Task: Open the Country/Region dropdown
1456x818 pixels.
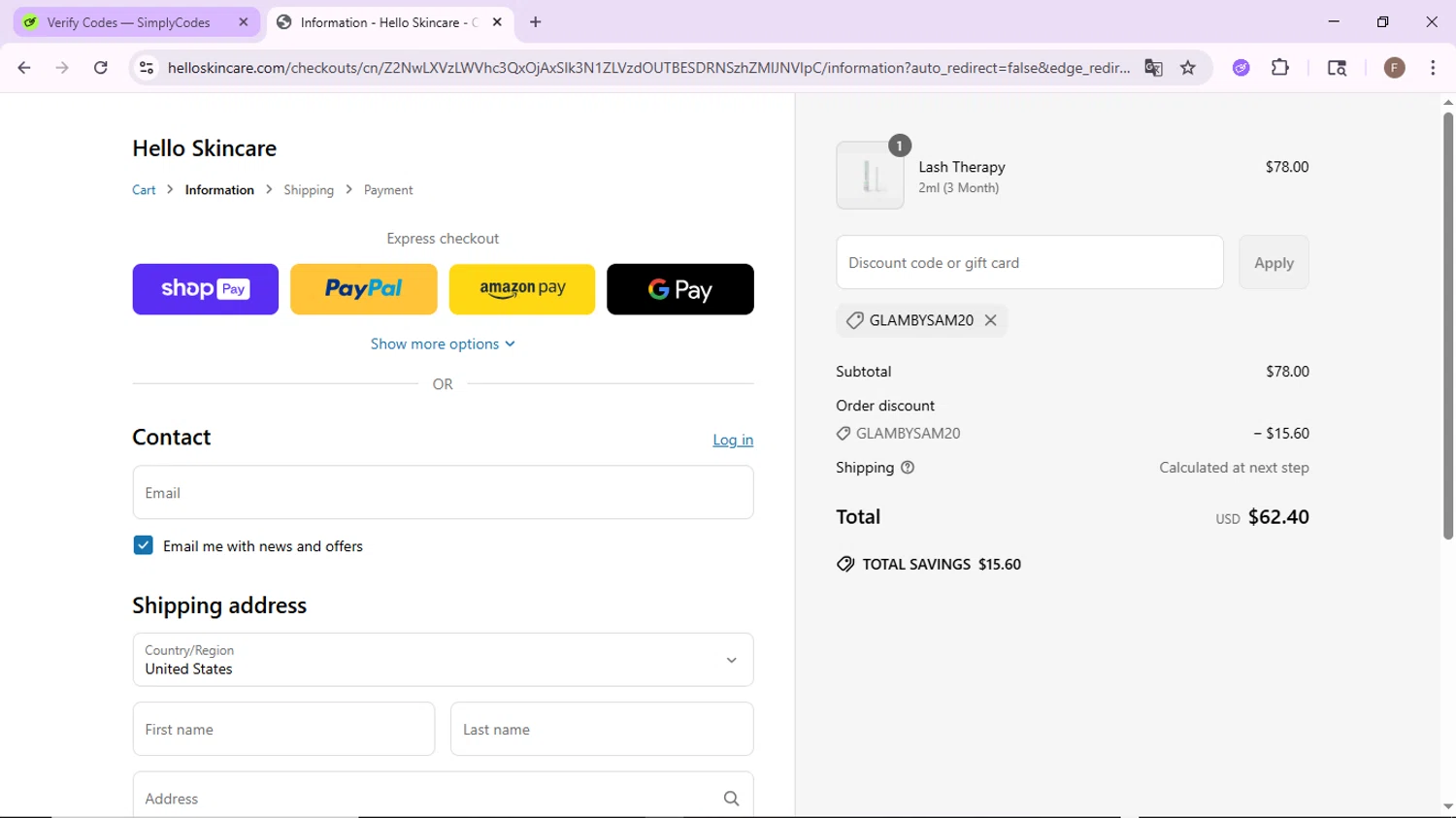Action: point(443,660)
